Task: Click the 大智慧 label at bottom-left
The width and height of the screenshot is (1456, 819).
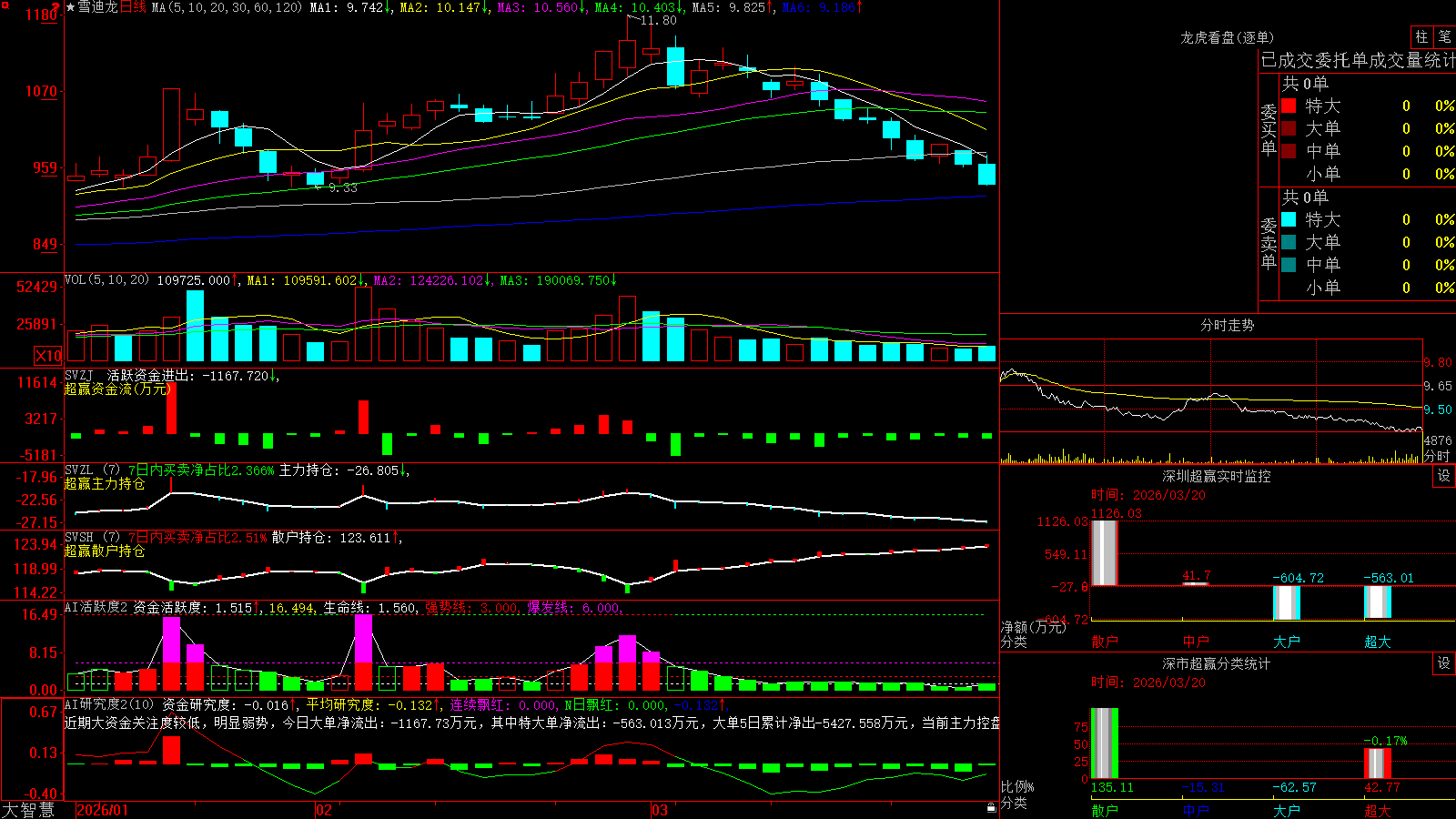Action: (x=28, y=810)
